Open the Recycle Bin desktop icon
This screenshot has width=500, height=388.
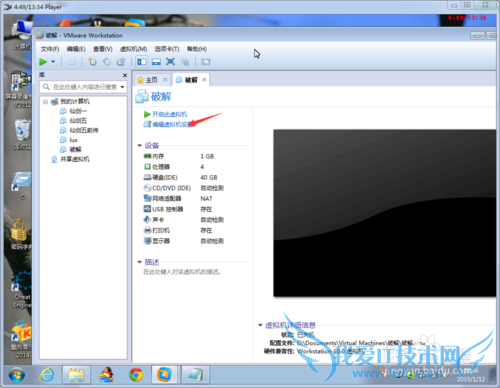tap(22, 135)
